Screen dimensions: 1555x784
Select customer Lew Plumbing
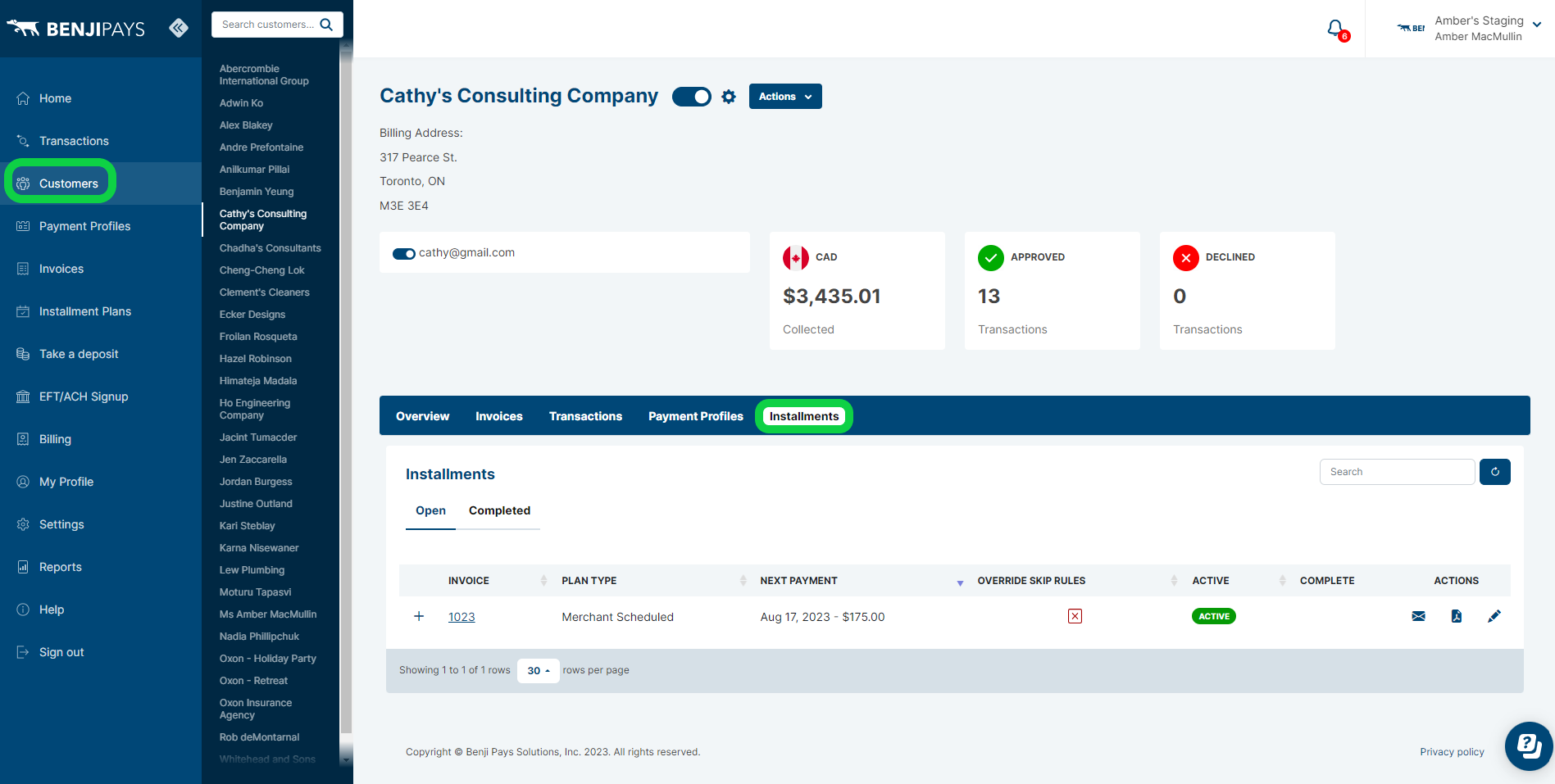point(252,570)
